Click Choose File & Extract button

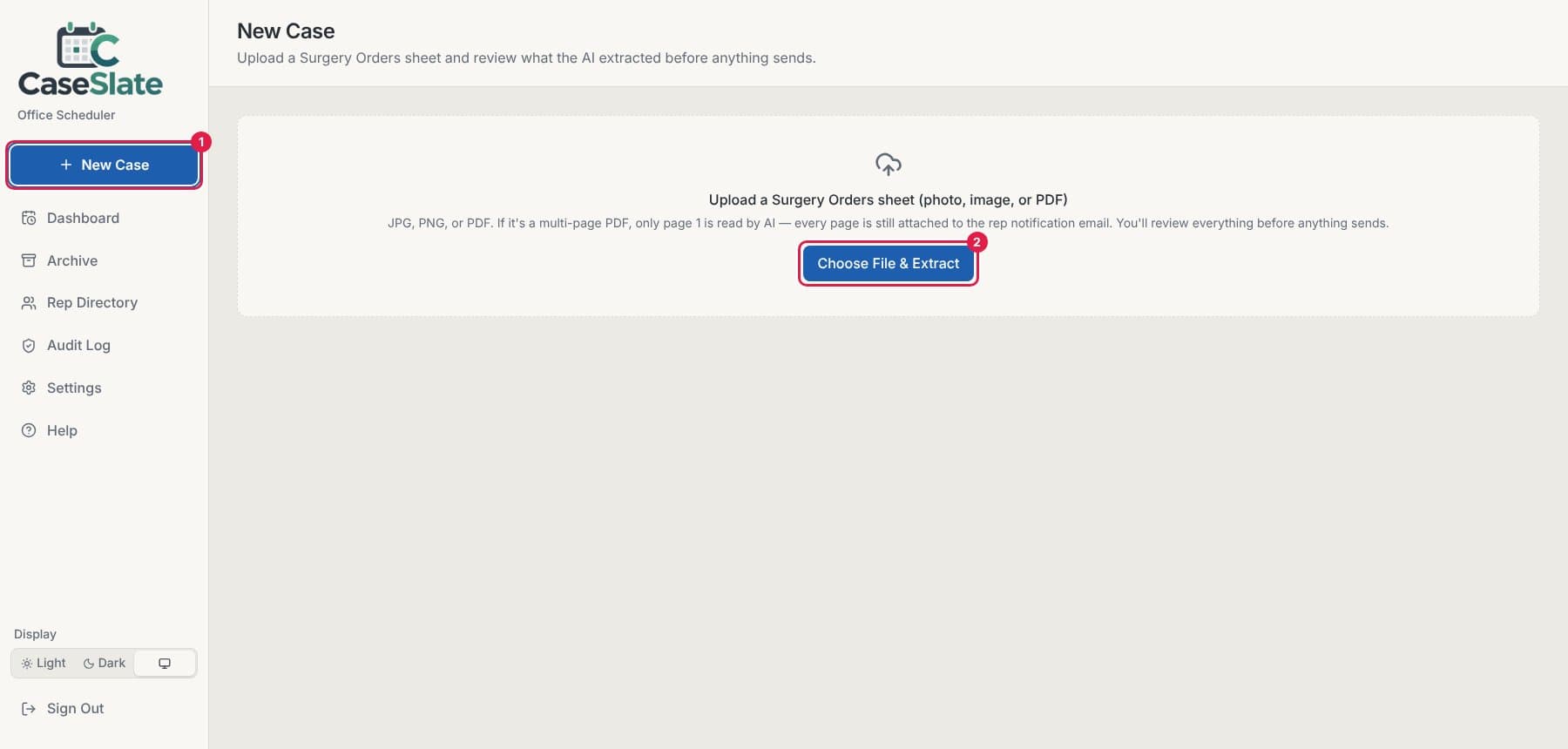tap(889, 263)
